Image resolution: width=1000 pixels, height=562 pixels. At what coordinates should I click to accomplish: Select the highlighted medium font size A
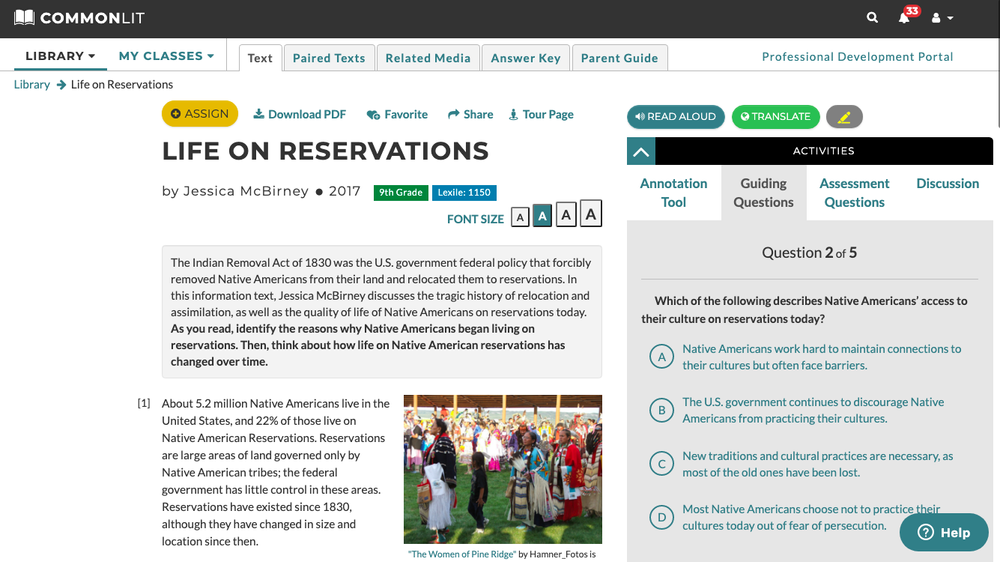[x=542, y=216]
